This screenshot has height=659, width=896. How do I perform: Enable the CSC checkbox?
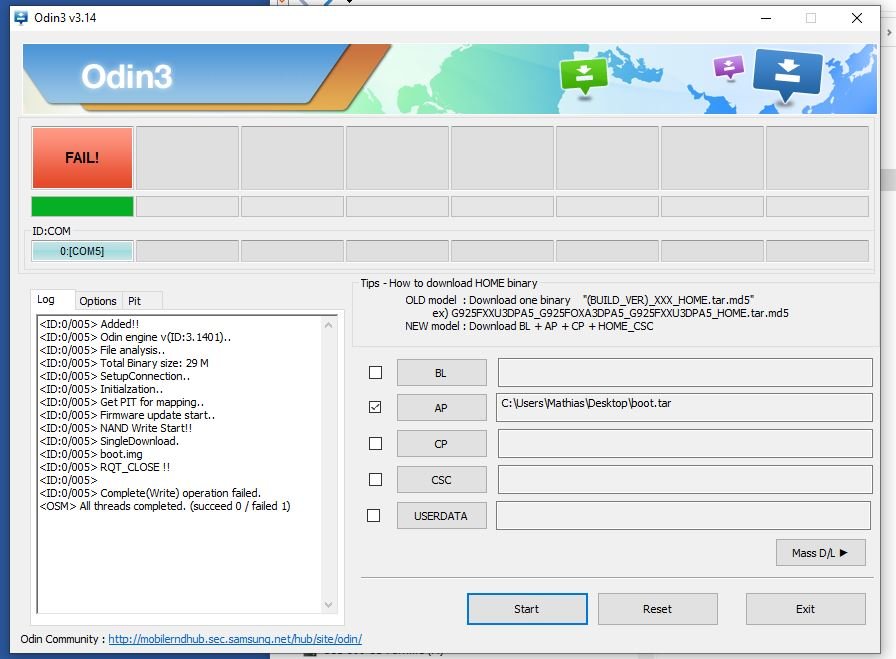pos(375,480)
